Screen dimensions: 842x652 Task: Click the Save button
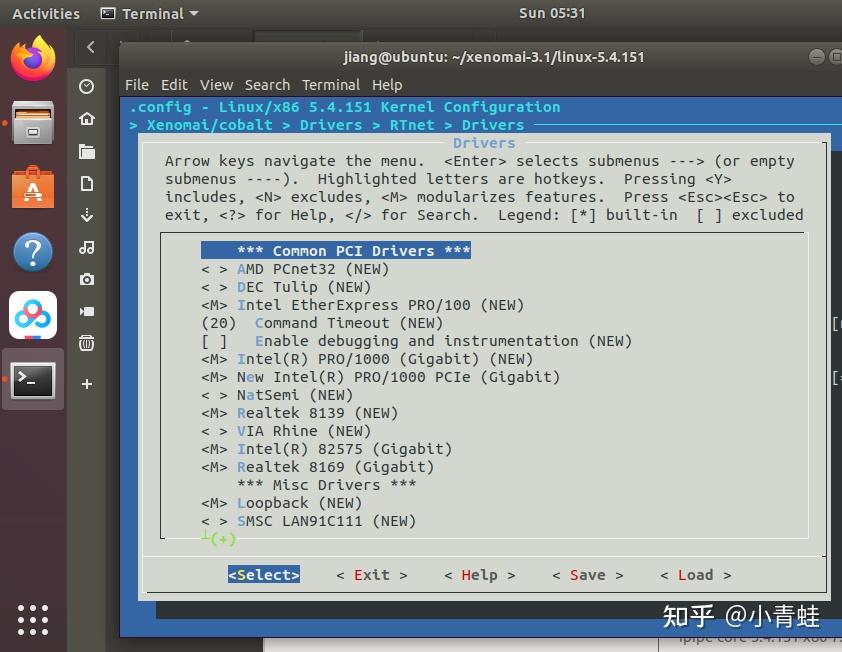tap(587, 575)
